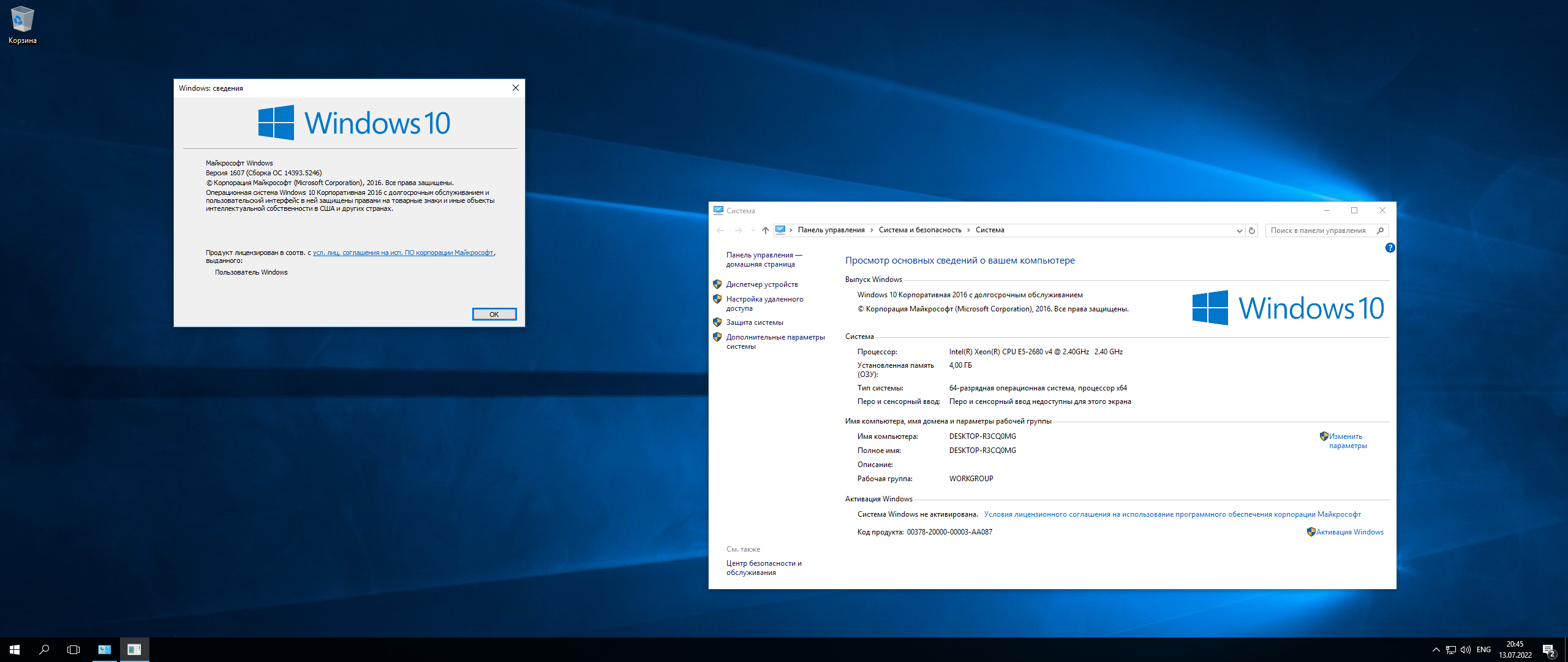This screenshot has height=662, width=1568.
Task: Click WORKGROUP value
Action: pyautogui.click(x=971, y=479)
